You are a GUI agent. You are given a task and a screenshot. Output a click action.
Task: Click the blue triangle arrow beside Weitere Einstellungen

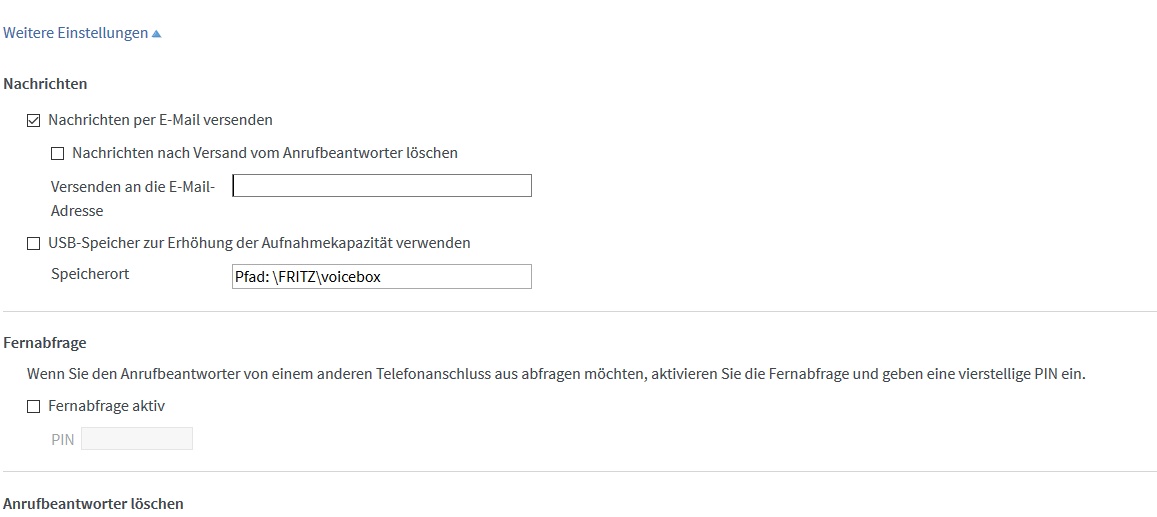point(156,34)
